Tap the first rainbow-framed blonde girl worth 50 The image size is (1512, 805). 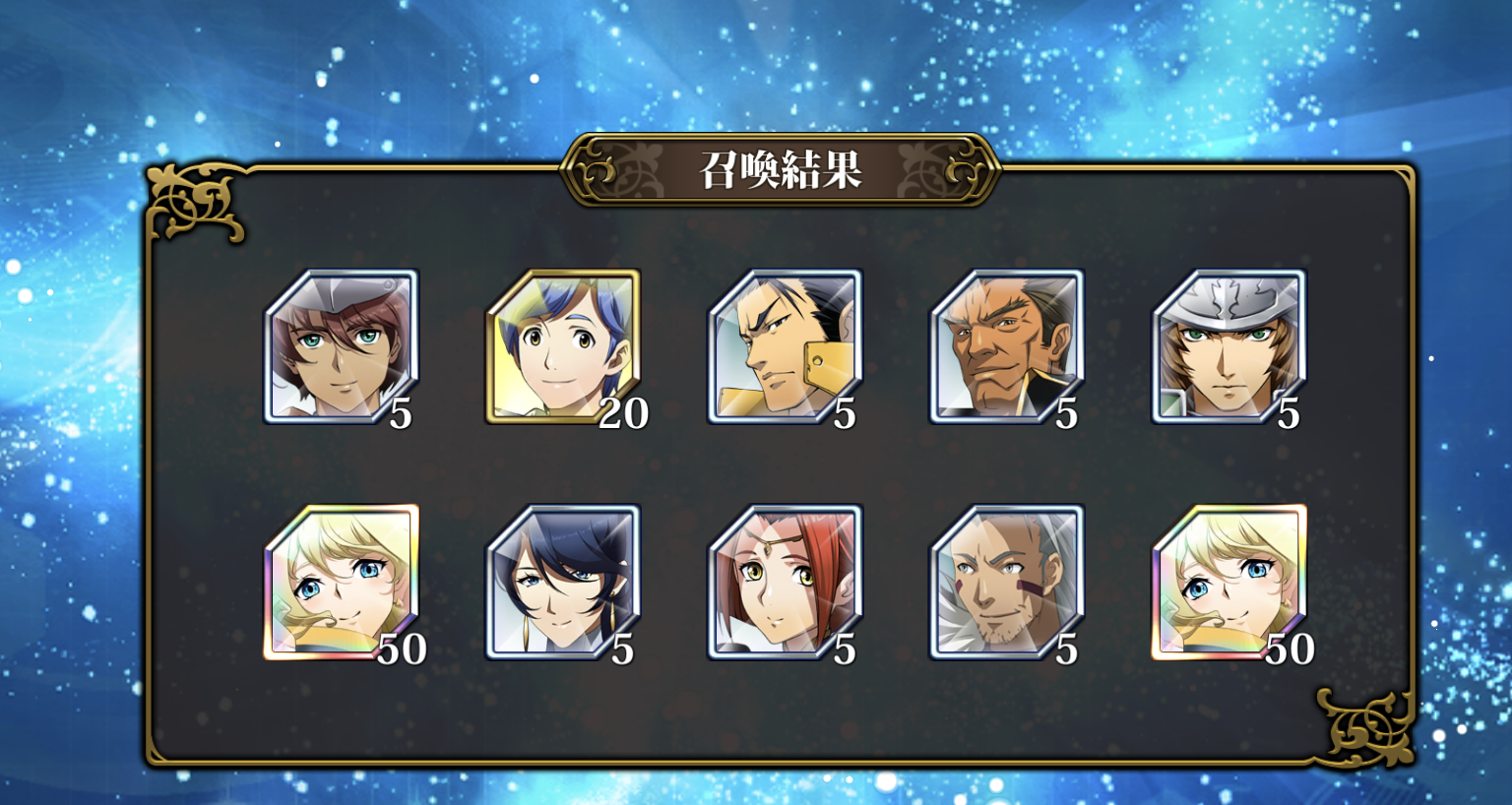342,582
